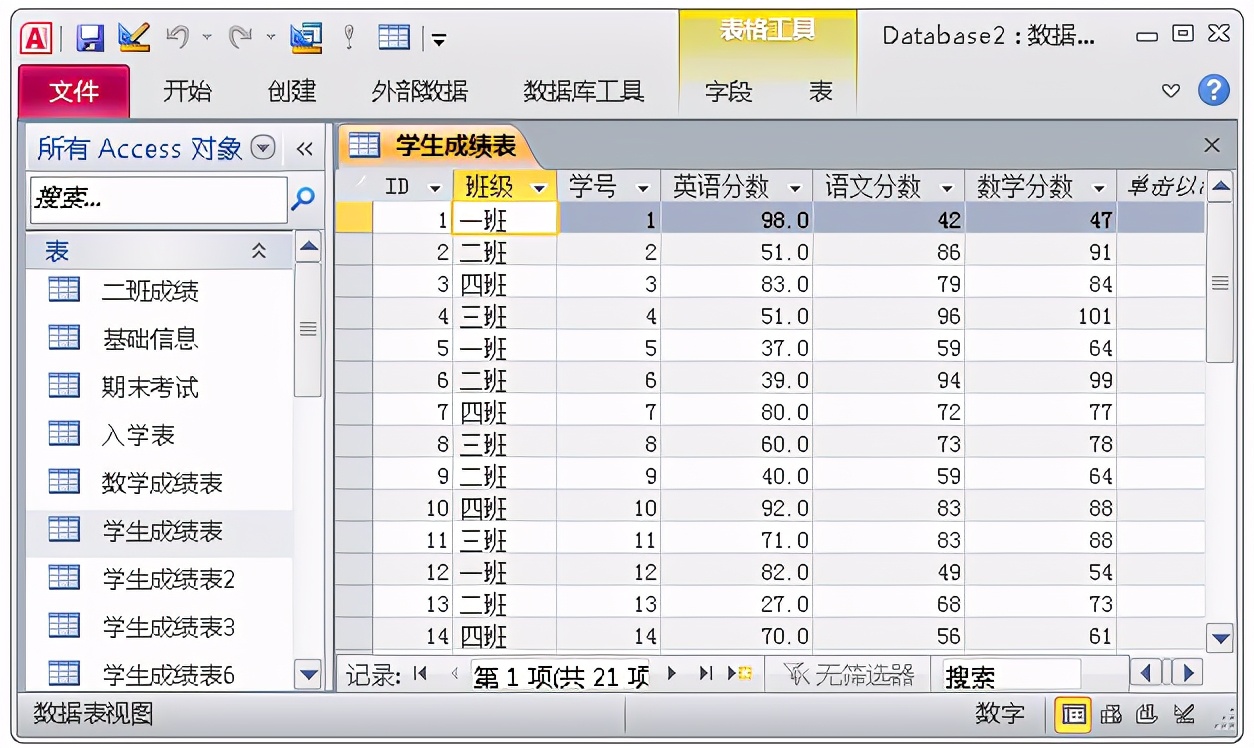1254x748 pixels.
Task: Search objects using the magnifier icon
Action: pyautogui.click(x=302, y=199)
